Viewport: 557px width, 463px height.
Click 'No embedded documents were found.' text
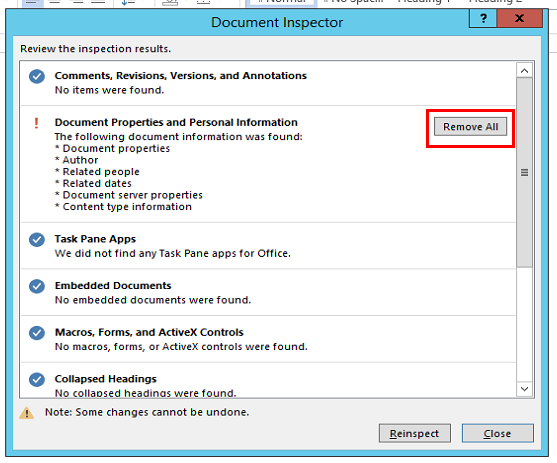[153, 300]
